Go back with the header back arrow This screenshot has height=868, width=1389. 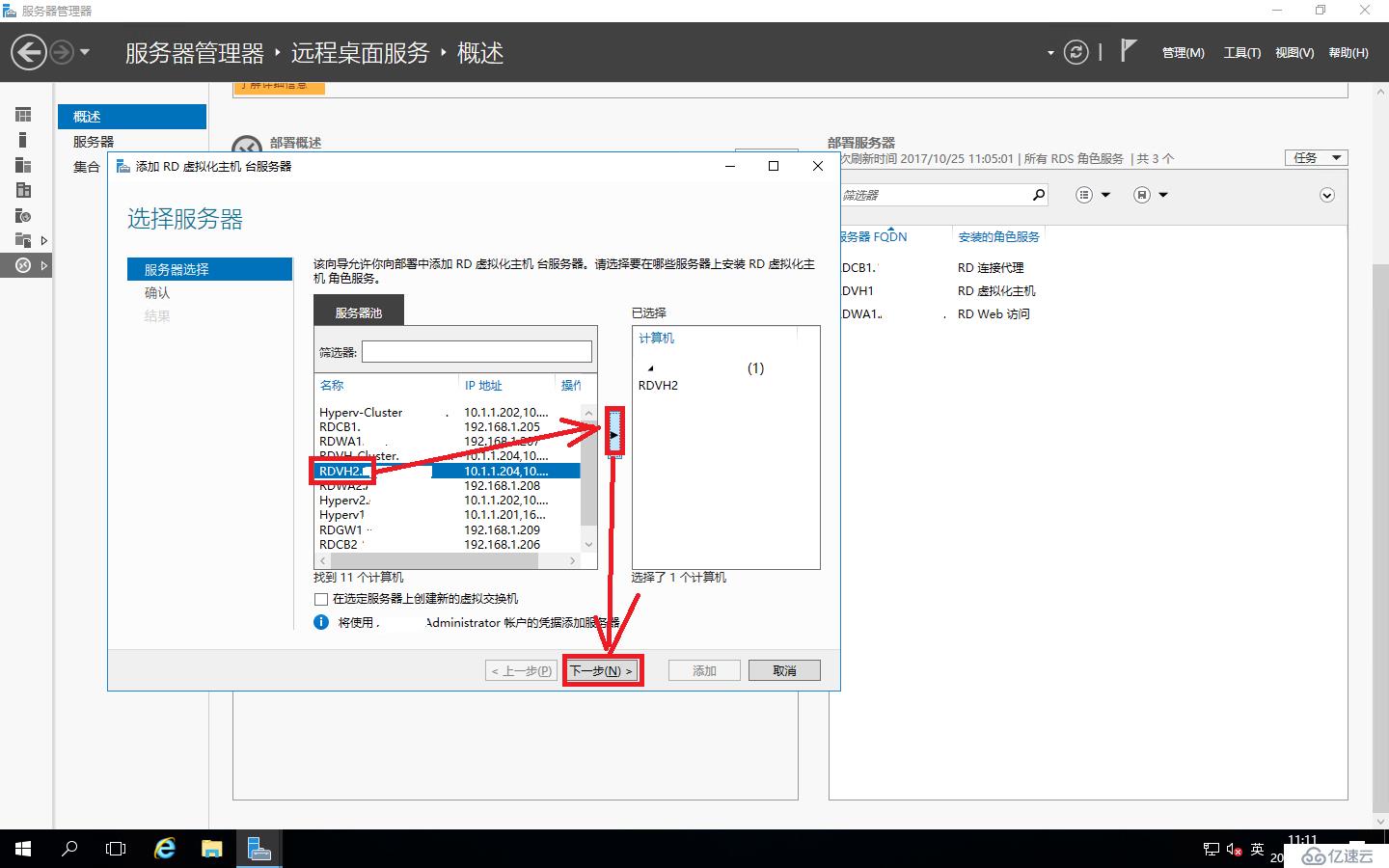(29, 52)
